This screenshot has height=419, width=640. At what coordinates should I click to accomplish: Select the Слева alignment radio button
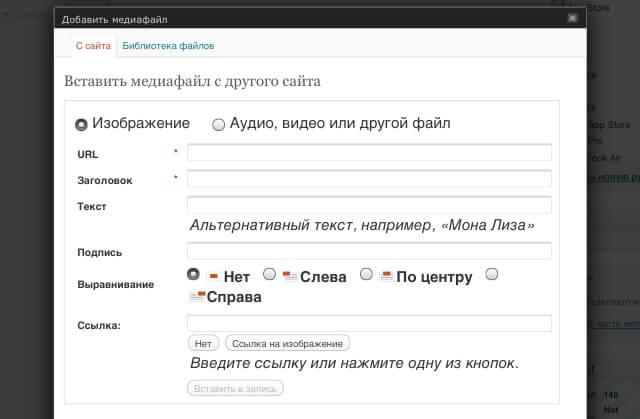point(269,274)
